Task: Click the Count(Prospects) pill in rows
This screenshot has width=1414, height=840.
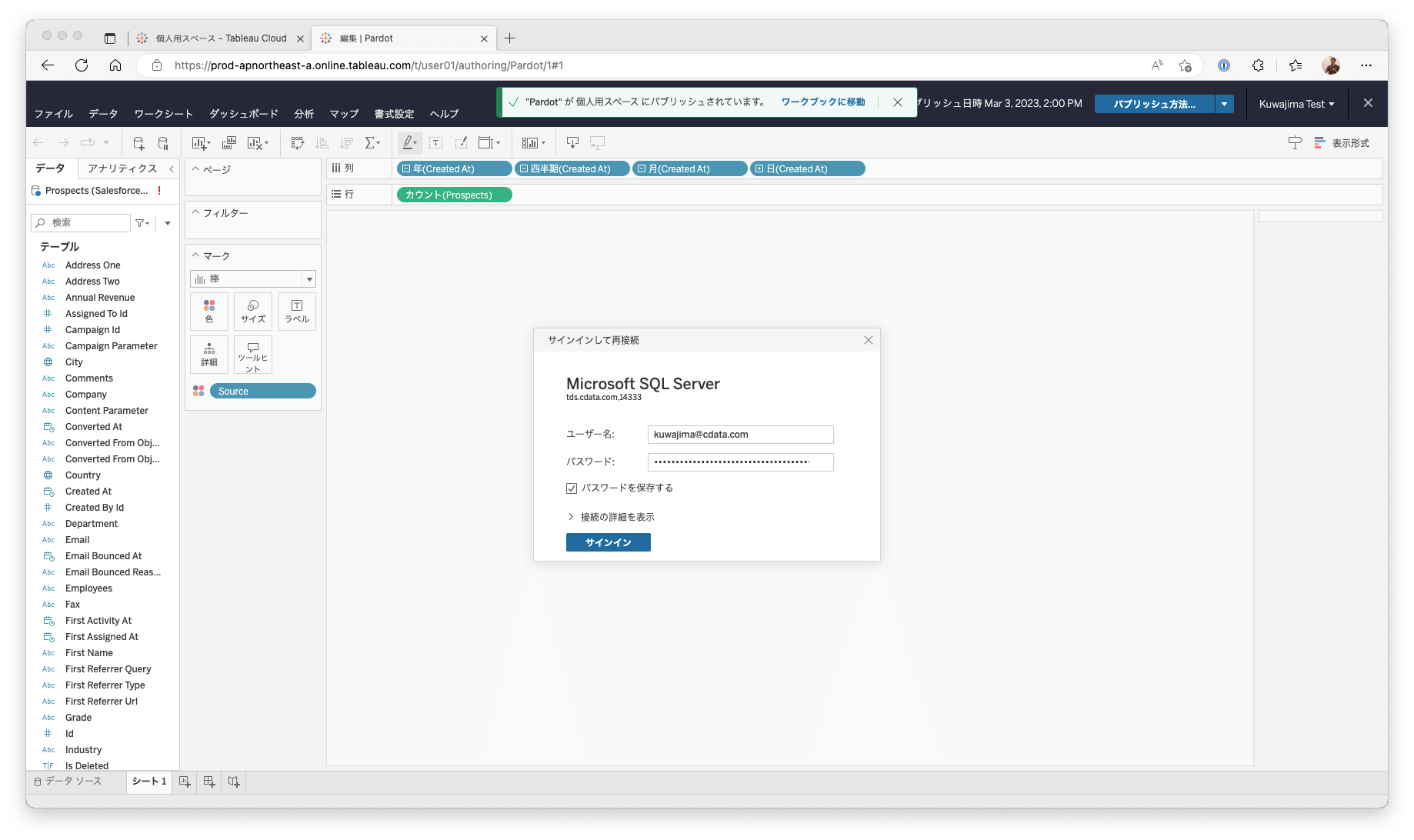Action: pos(455,195)
